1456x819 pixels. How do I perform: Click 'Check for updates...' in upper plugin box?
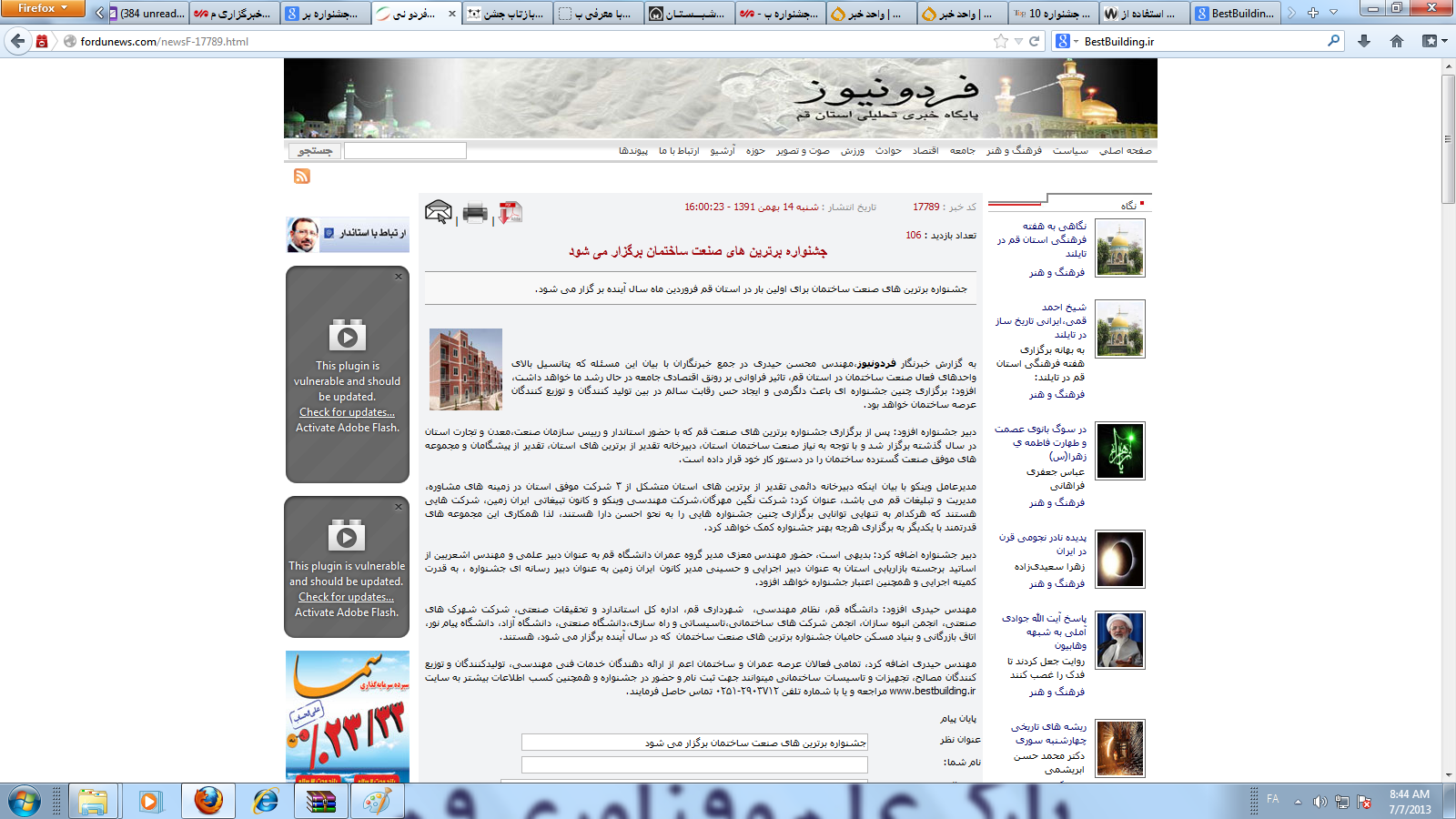pyautogui.click(x=347, y=412)
